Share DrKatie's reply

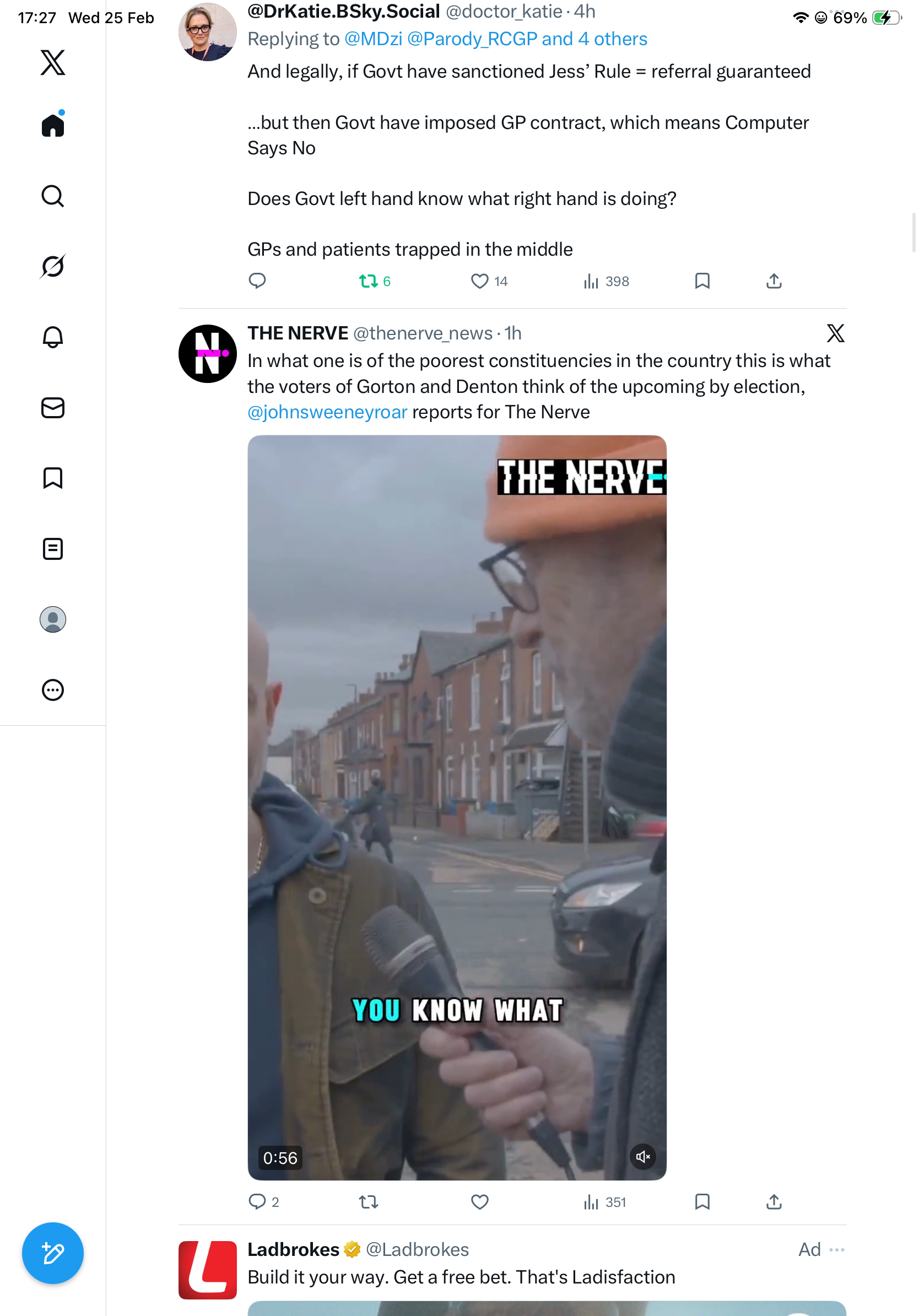pos(774,281)
